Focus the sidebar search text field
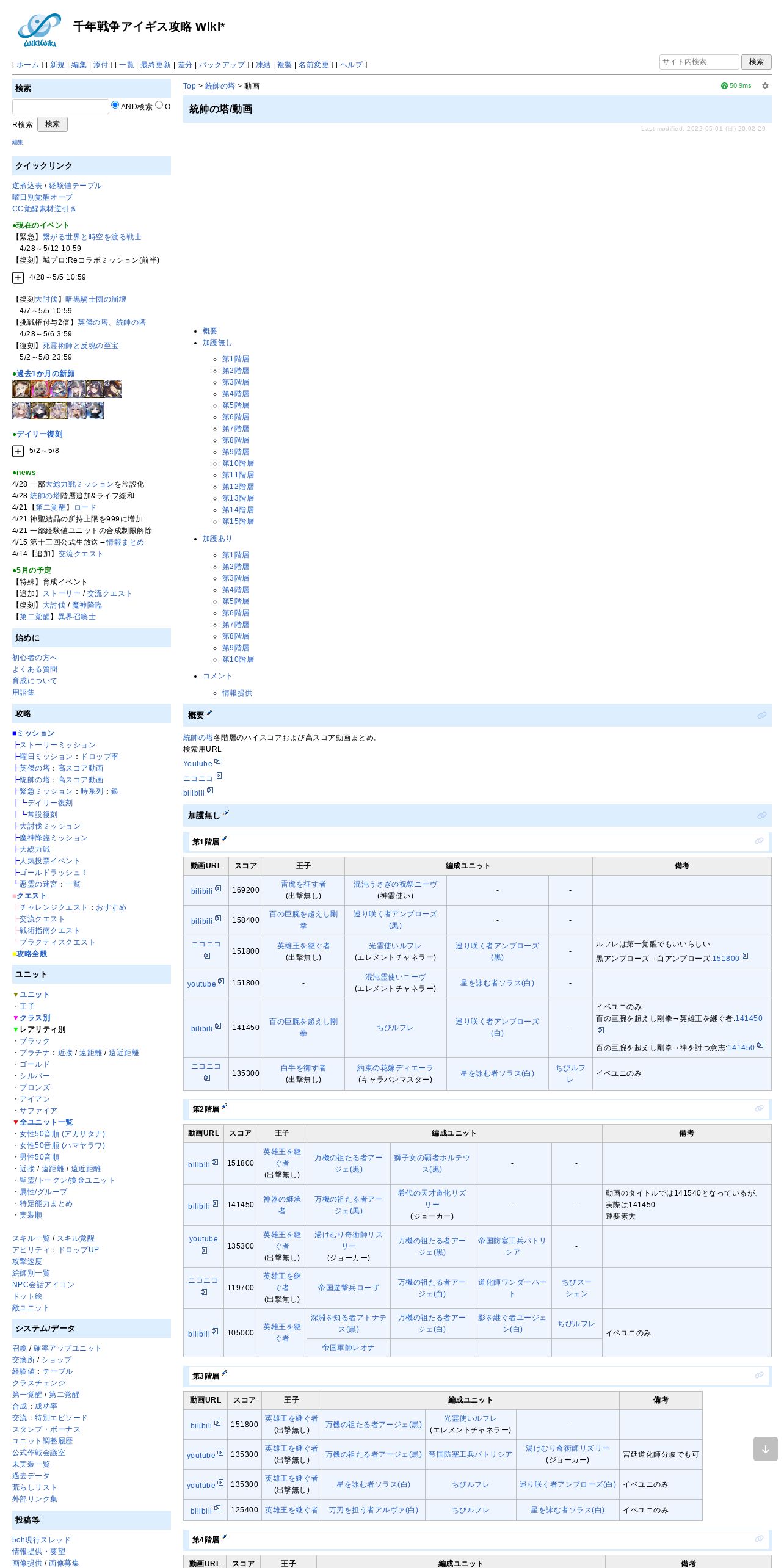 [x=60, y=106]
